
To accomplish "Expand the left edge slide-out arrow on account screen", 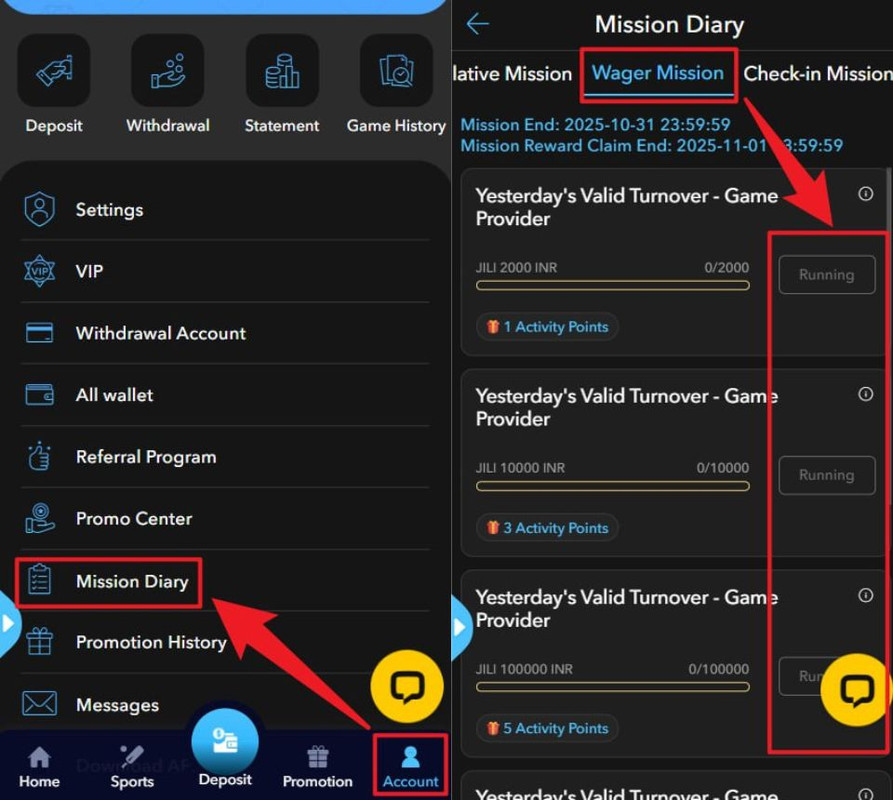I will 9,623.
